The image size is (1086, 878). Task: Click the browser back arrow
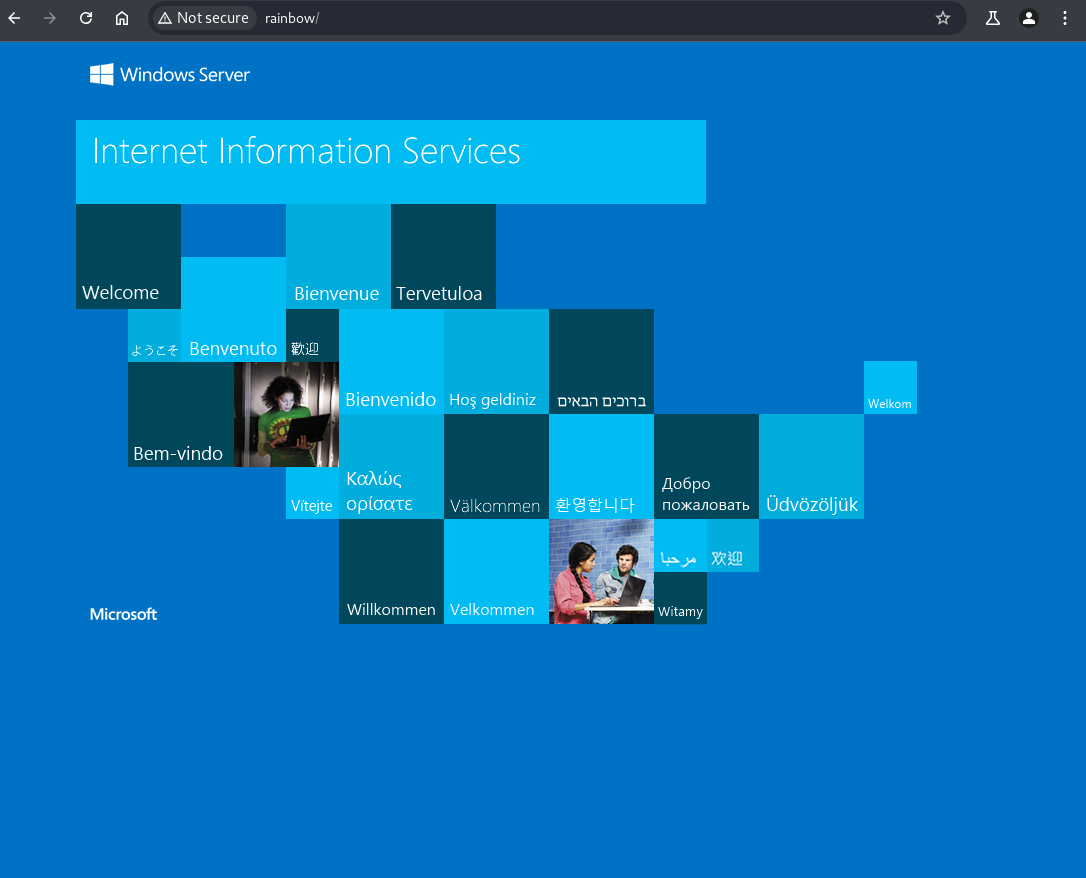click(15, 18)
